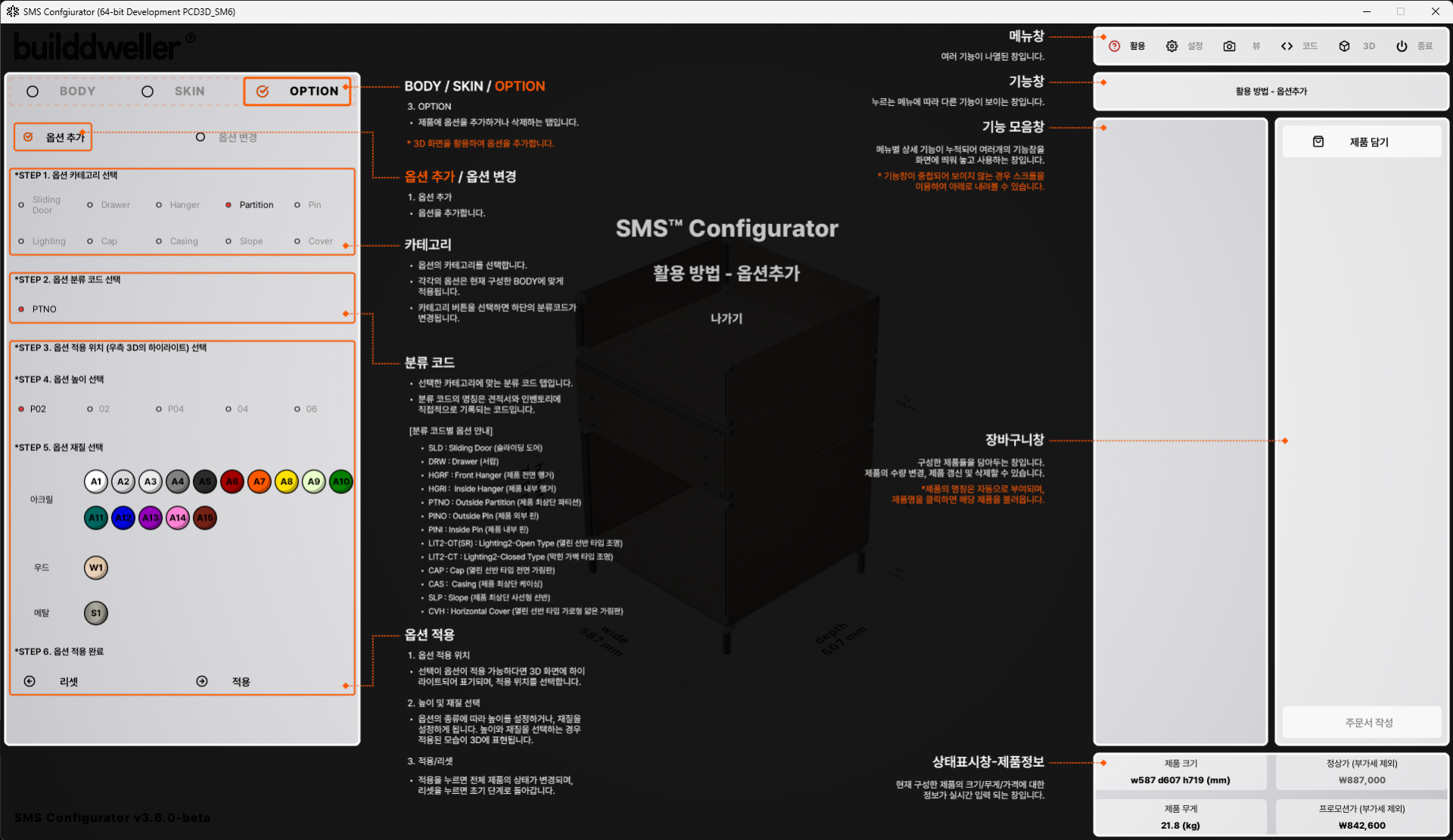Pick acrylic swatch A9
Image resolution: width=1453 pixels, height=840 pixels.
pyautogui.click(x=314, y=481)
